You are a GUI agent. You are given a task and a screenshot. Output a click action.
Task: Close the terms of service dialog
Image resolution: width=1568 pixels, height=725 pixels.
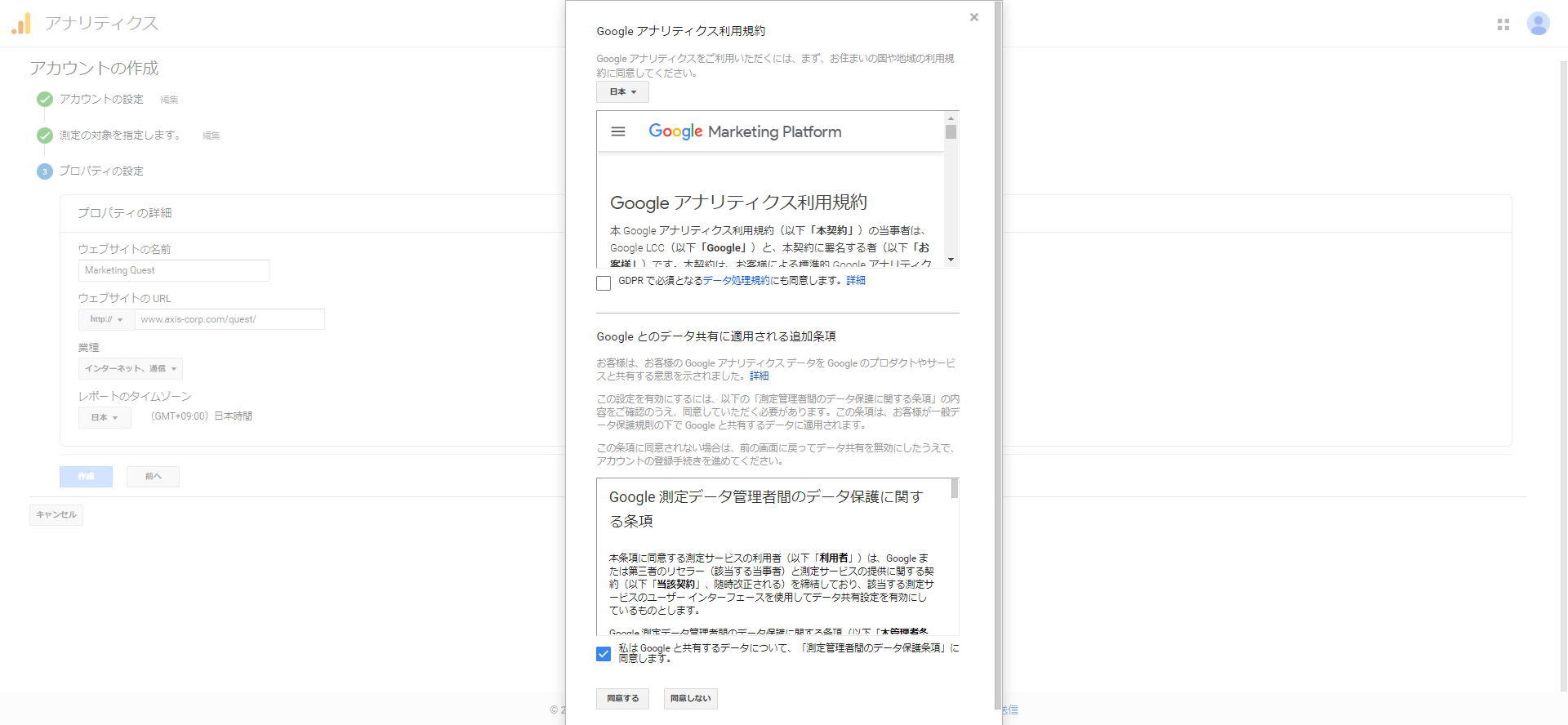click(x=973, y=17)
